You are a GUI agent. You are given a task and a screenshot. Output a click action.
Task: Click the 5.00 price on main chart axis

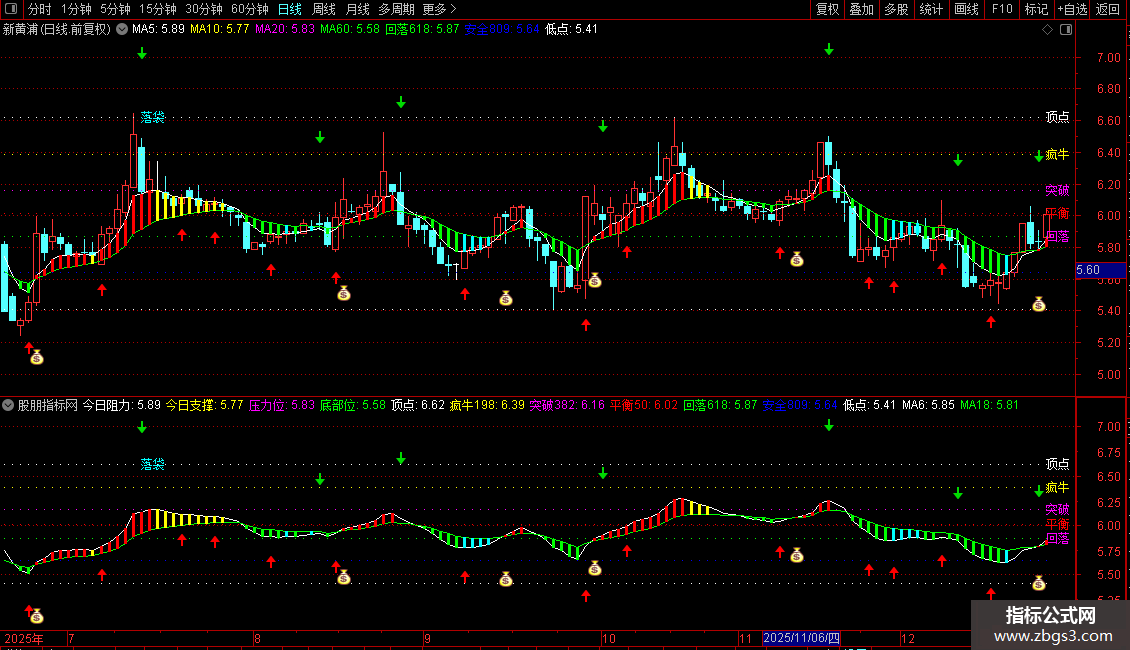click(1108, 375)
